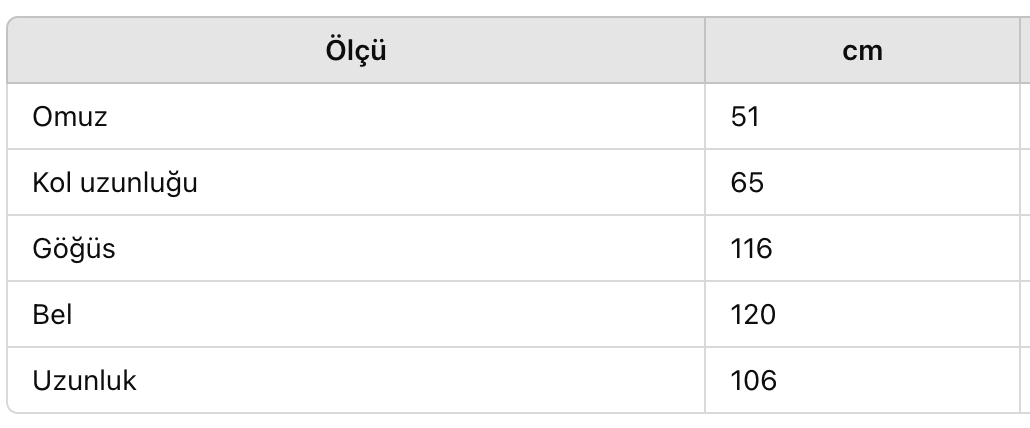Image resolution: width=1030 pixels, height=428 pixels.
Task: Select the Uzunluk row label
Action: tap(84, 381)
